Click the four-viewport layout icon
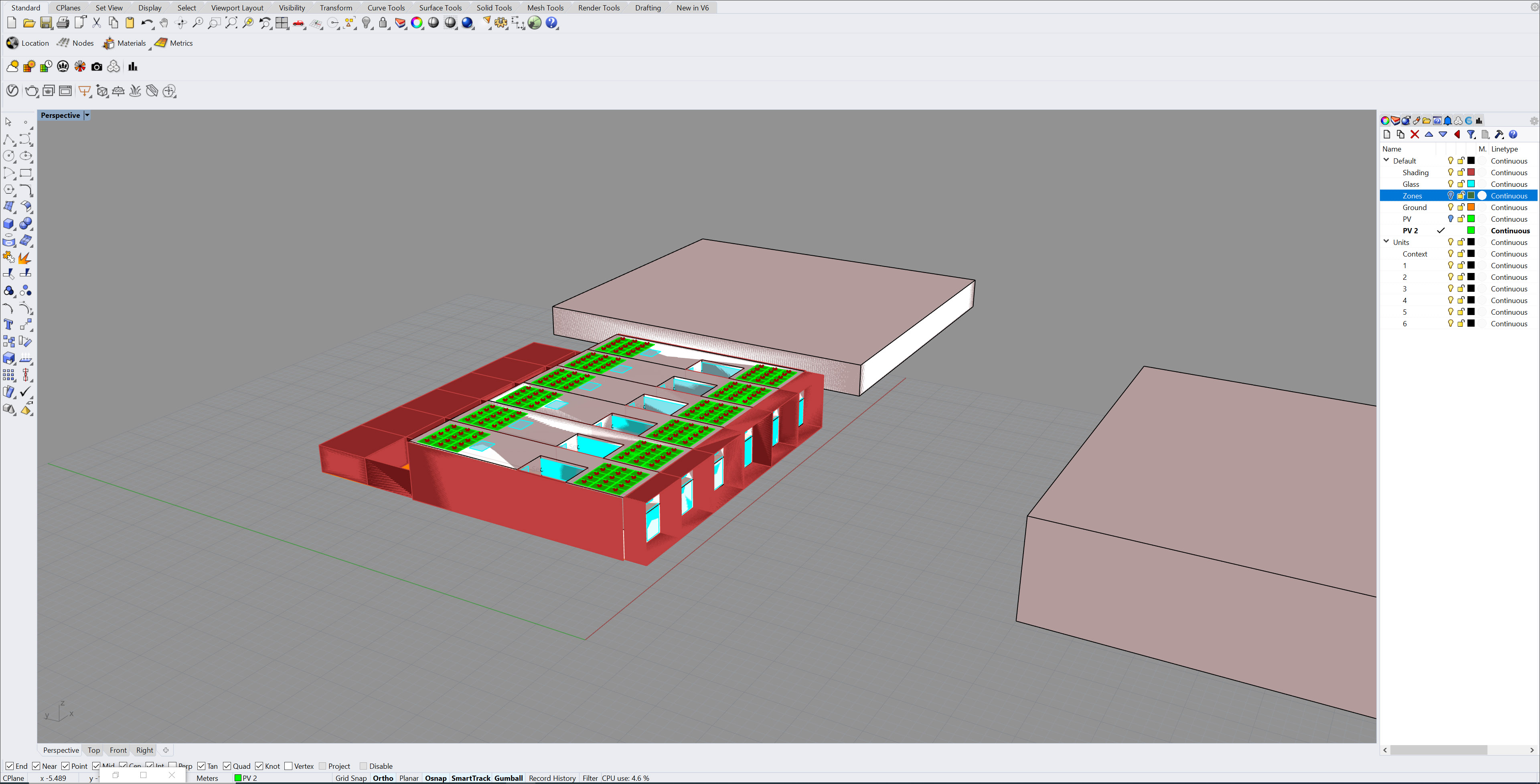This screenshot has height=784, width=1540. (x=282, y=23)
